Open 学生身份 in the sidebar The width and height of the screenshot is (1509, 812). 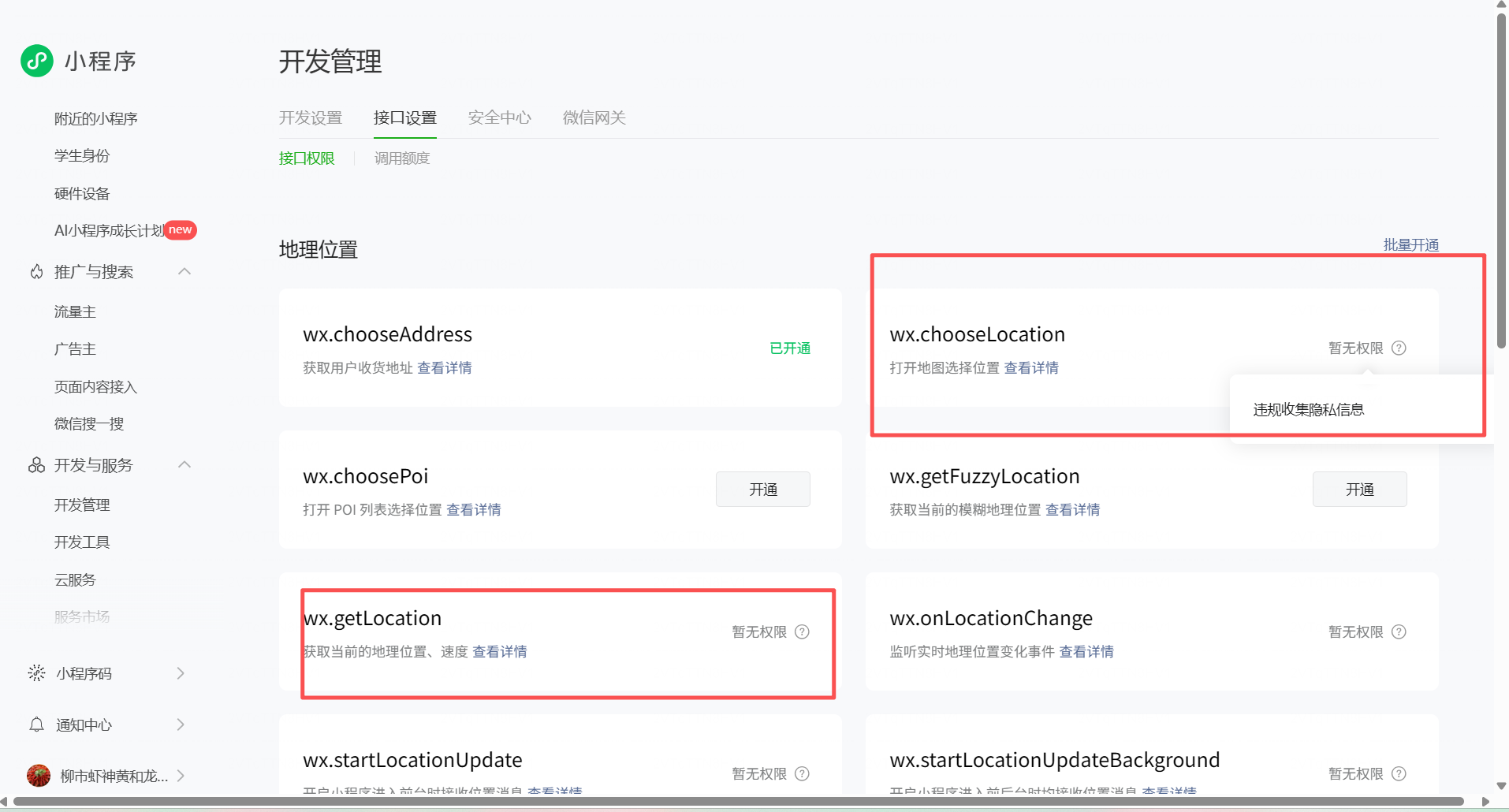pos(82,156)
